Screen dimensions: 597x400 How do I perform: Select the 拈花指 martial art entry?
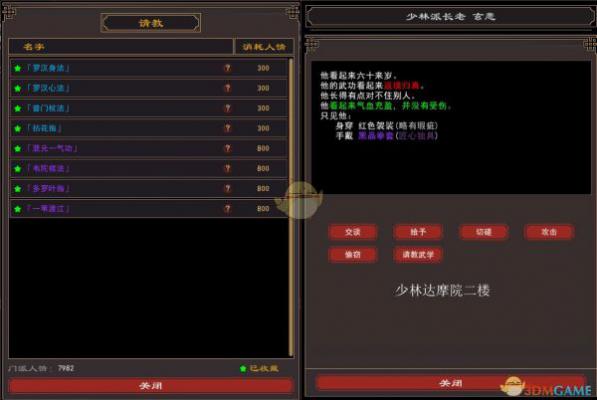(149, 128)
